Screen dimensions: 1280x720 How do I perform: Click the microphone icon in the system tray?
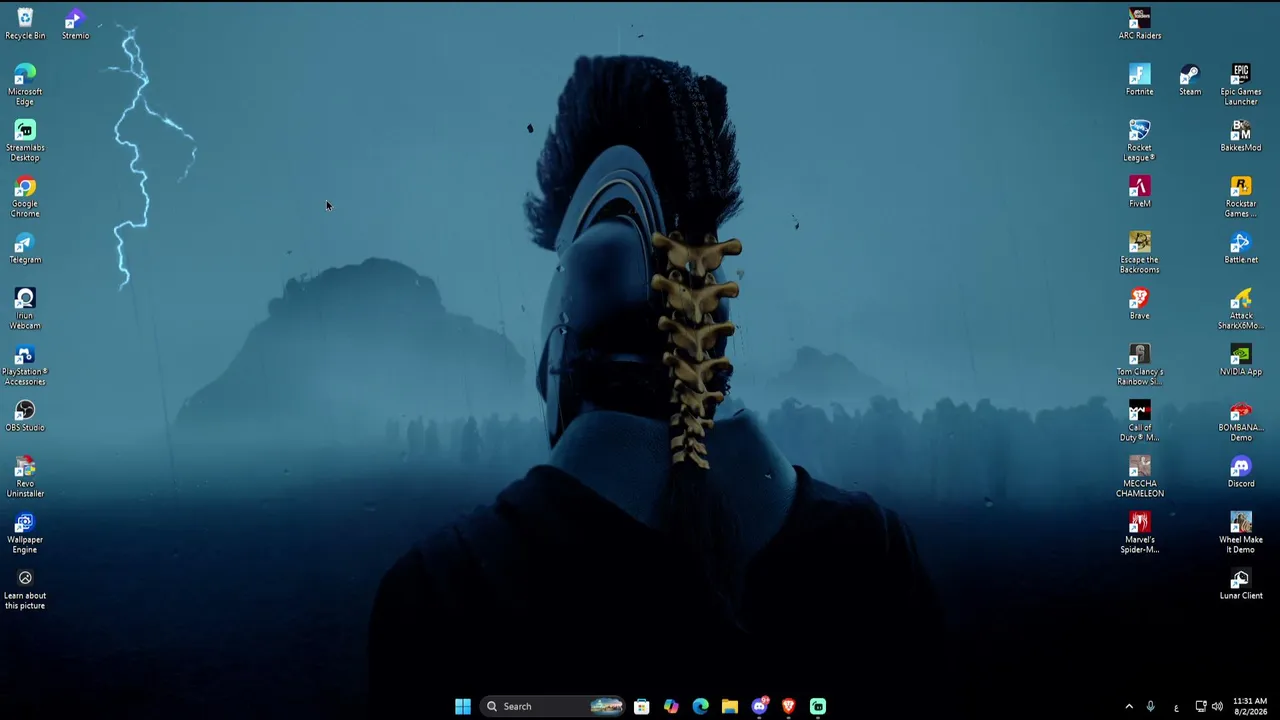(1150, 706)
